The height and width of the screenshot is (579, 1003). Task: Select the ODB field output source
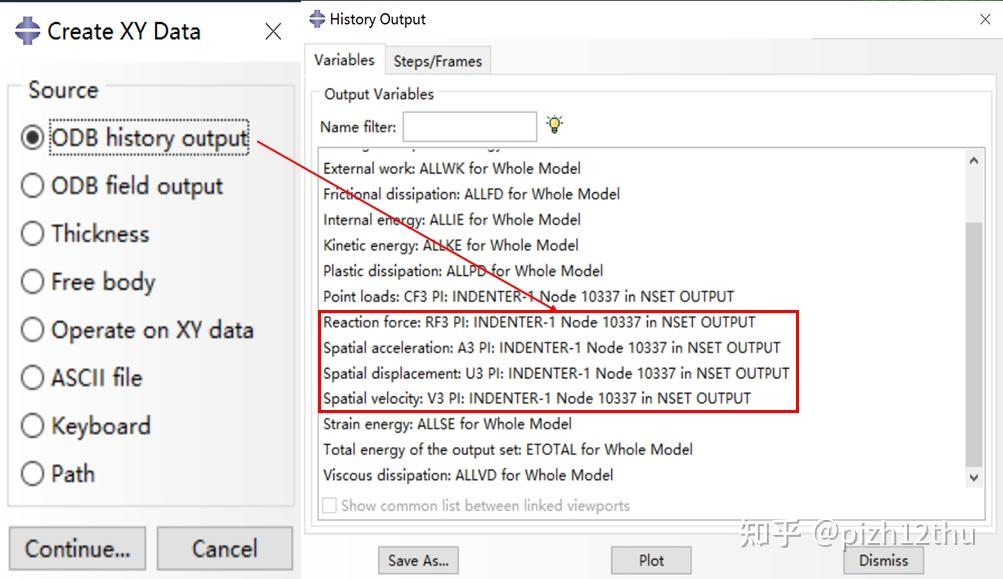coord(31,186)
